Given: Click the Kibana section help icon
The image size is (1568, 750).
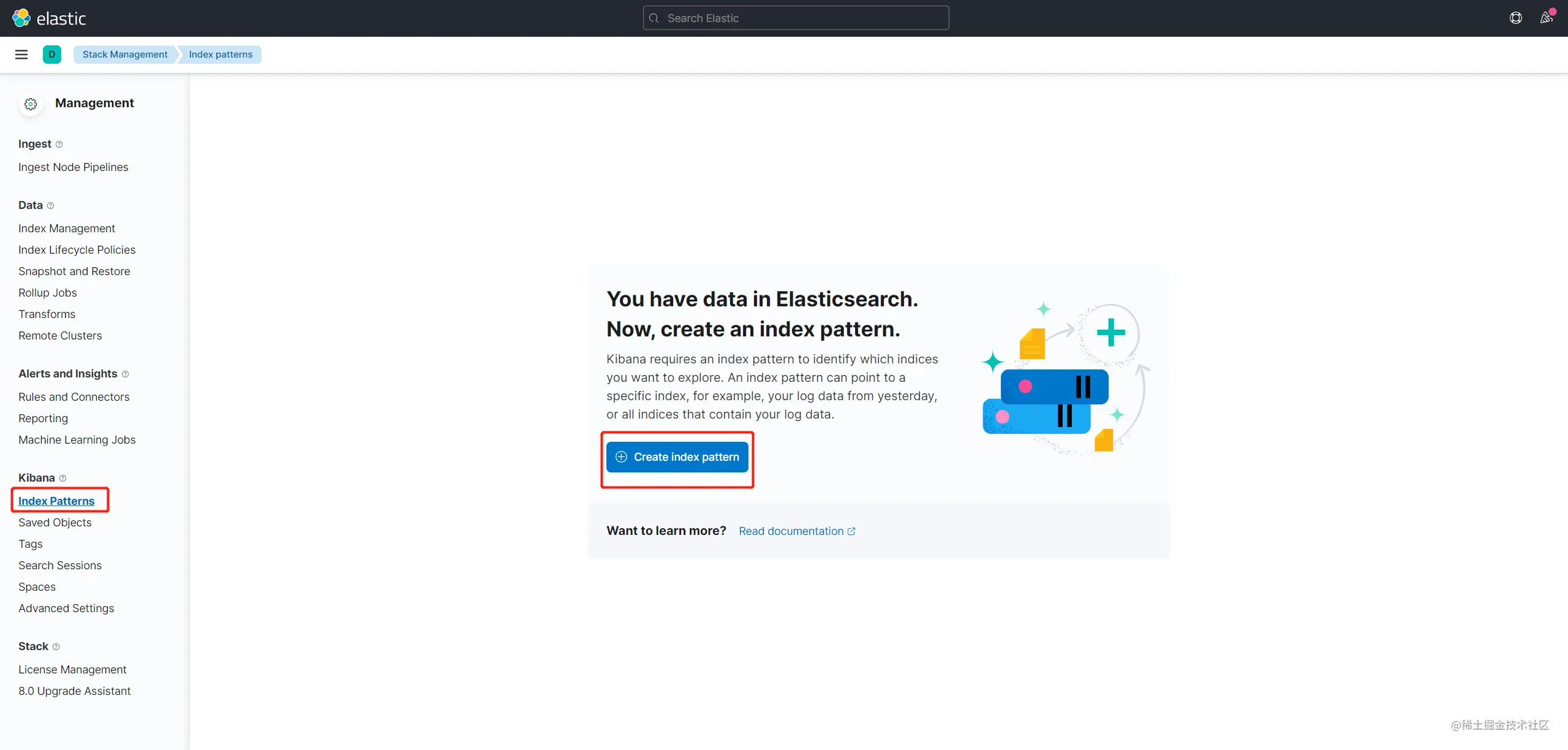Looking at the screenshot, I should click(62, 479).
